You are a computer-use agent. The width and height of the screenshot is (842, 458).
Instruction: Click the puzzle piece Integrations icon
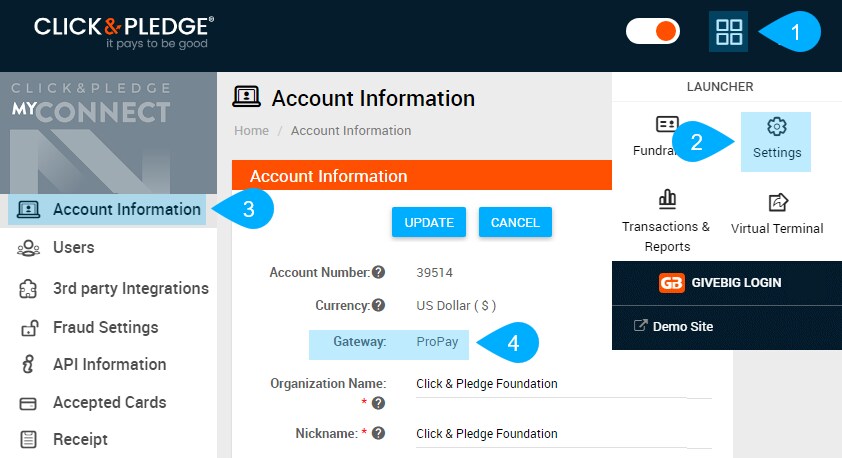tap(28, 289)
